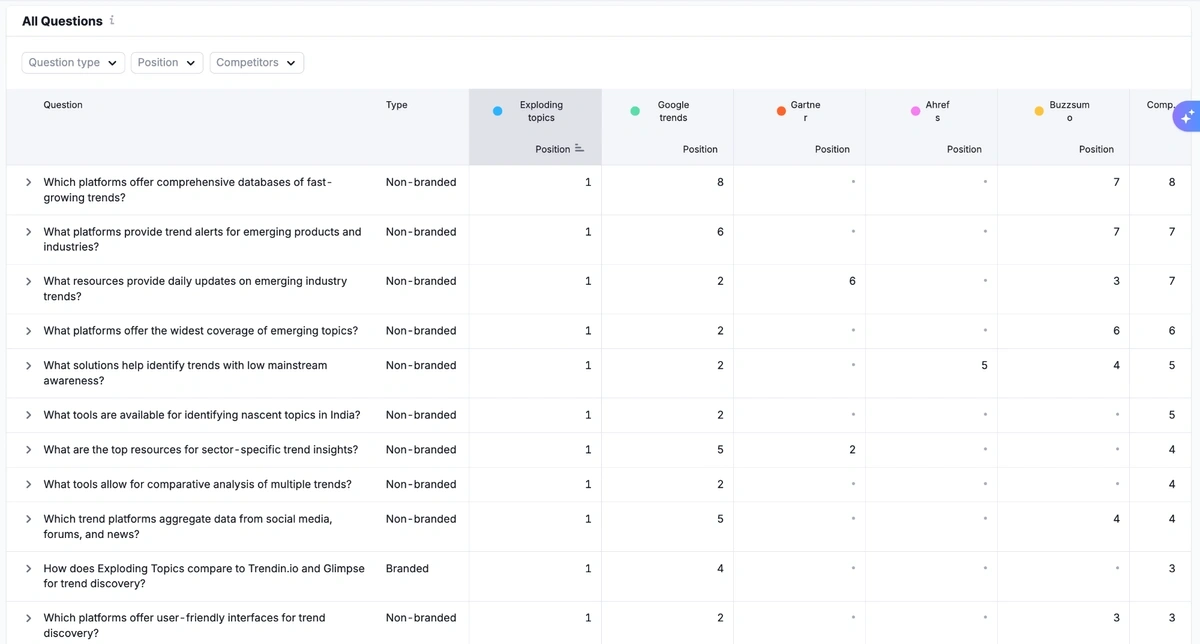Screen dimensions: 1200x644
Task: Click the blue Exploding topics color dot
Action: pos(497,111)
